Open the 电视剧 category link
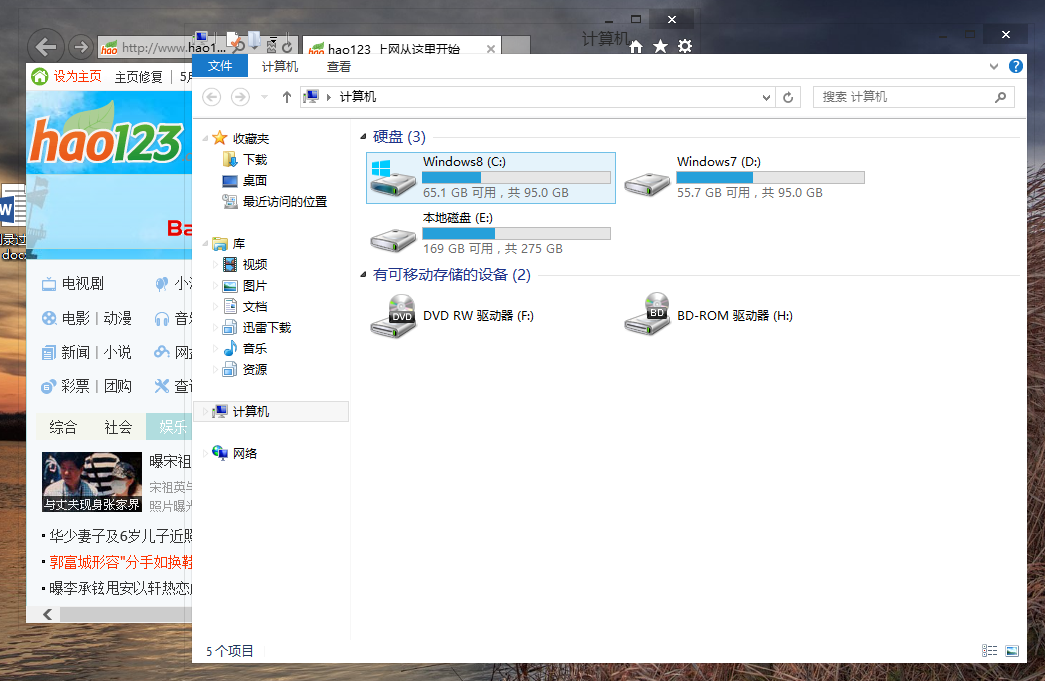The image size is (1045, 681). coord(84,283)
